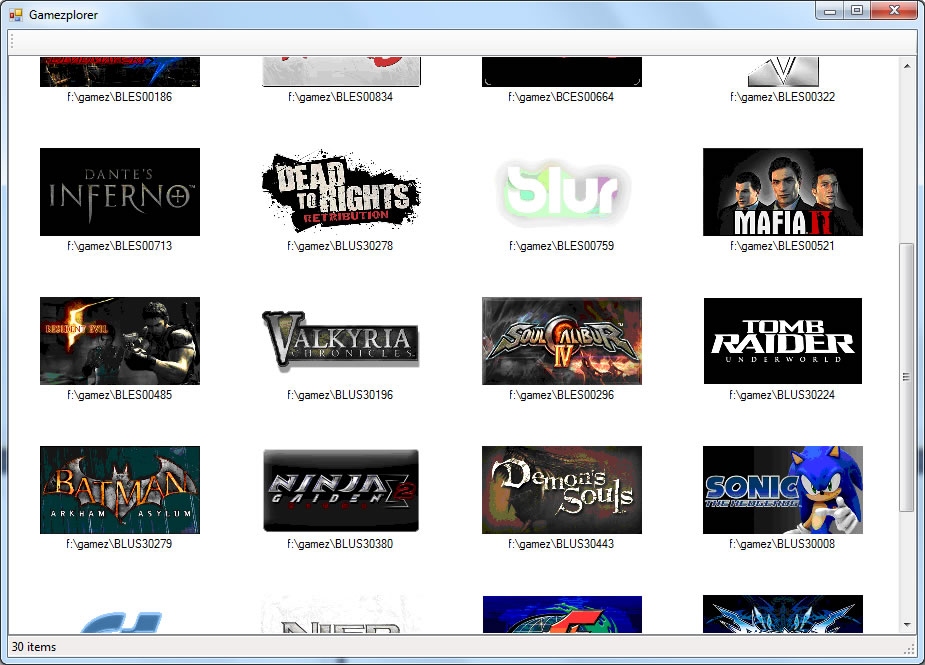
Task: Select the Tomb Raider Underworld cover
Action: pos(783,341)
